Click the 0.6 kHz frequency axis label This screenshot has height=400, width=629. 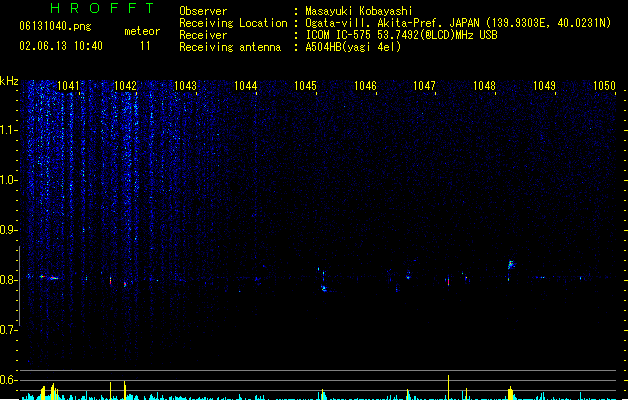tap(8, 380)
